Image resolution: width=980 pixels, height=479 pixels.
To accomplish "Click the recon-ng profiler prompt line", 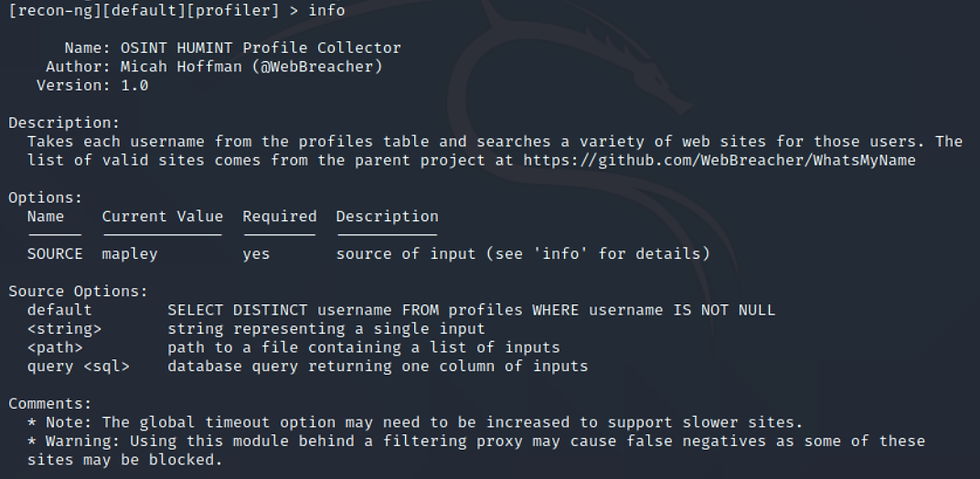I will 176,10.
